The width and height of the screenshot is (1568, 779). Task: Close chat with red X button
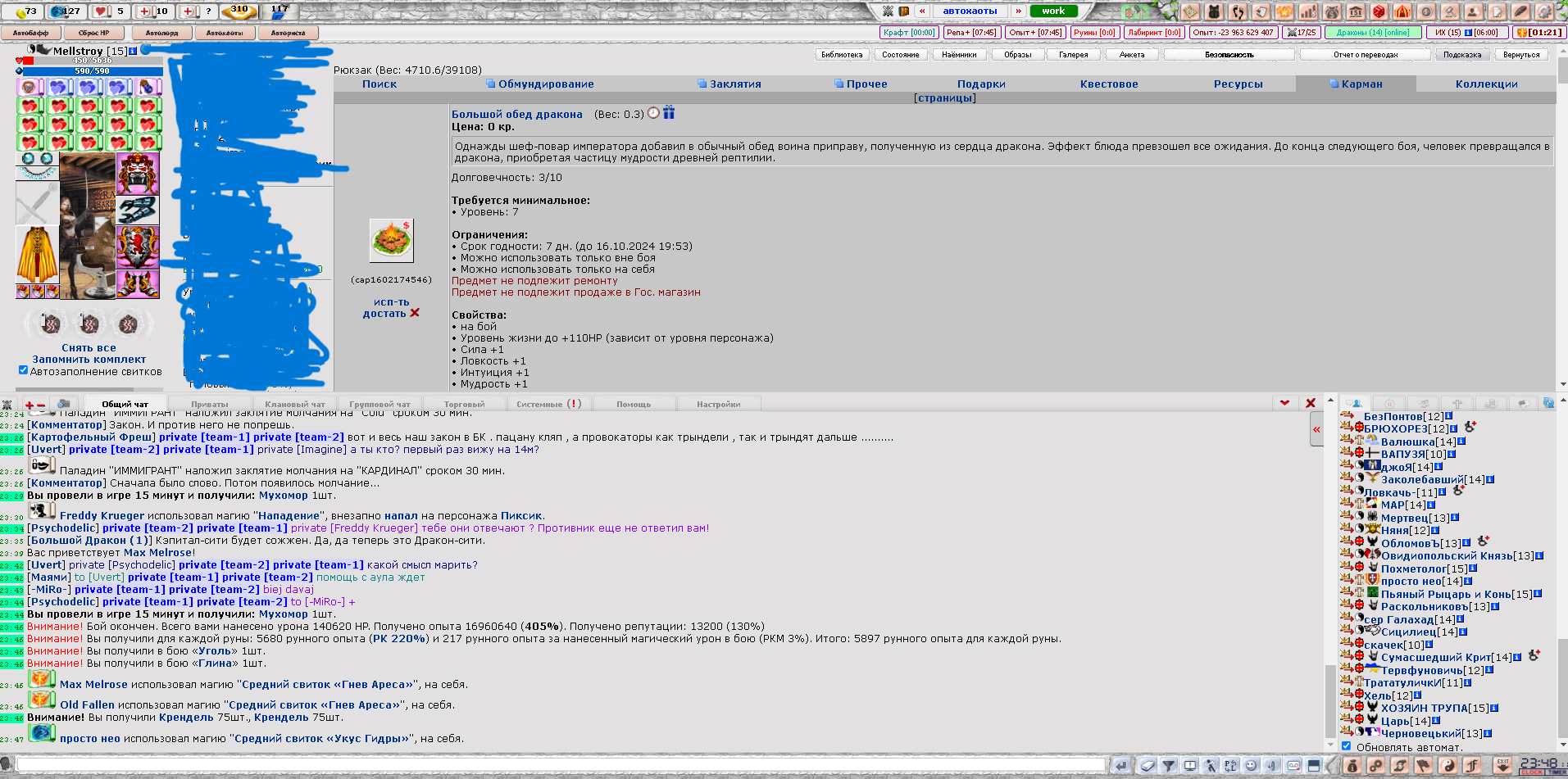[1311, 403]
